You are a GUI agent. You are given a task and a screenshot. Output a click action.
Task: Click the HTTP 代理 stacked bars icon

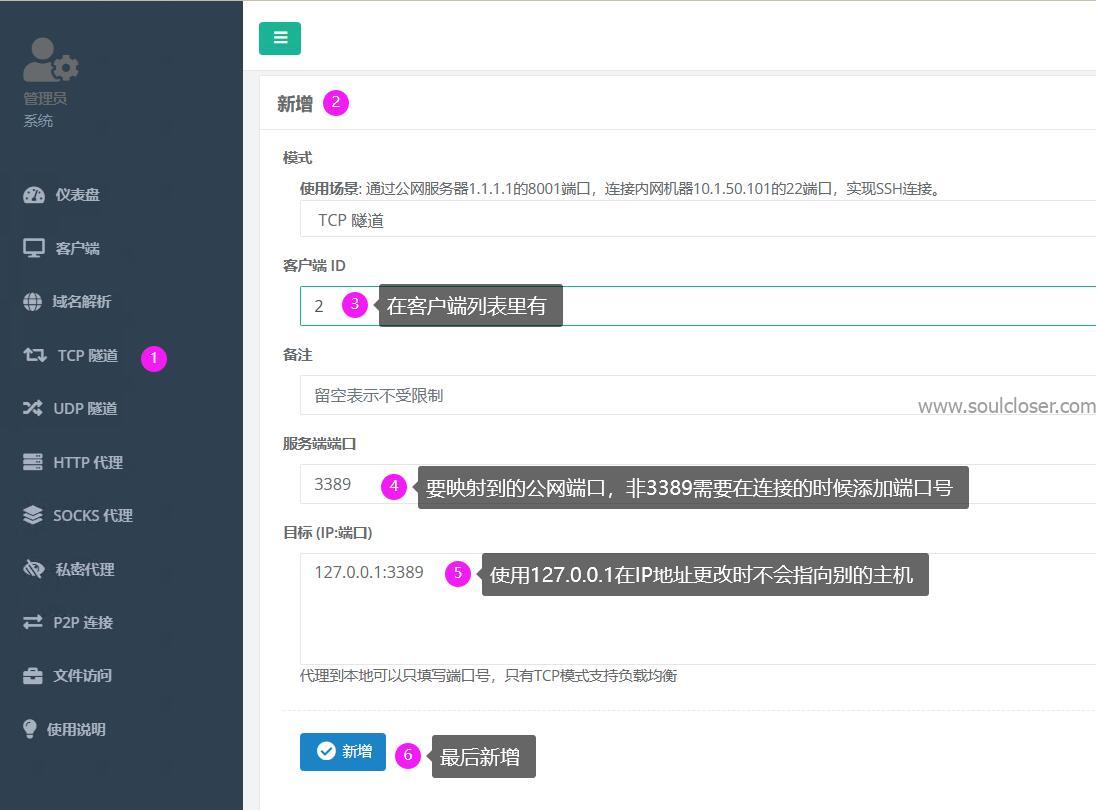point(35,462)
